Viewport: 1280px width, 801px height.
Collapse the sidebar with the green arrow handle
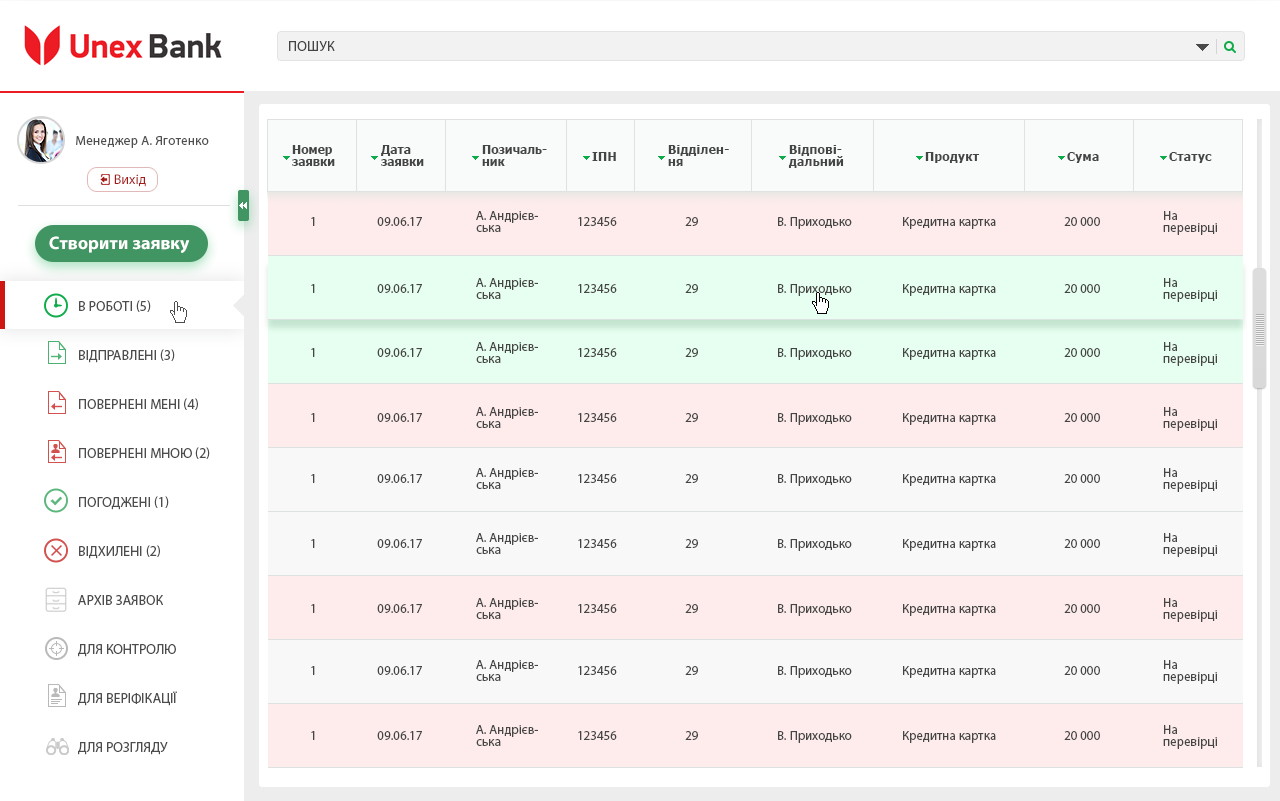pos(243,205)
